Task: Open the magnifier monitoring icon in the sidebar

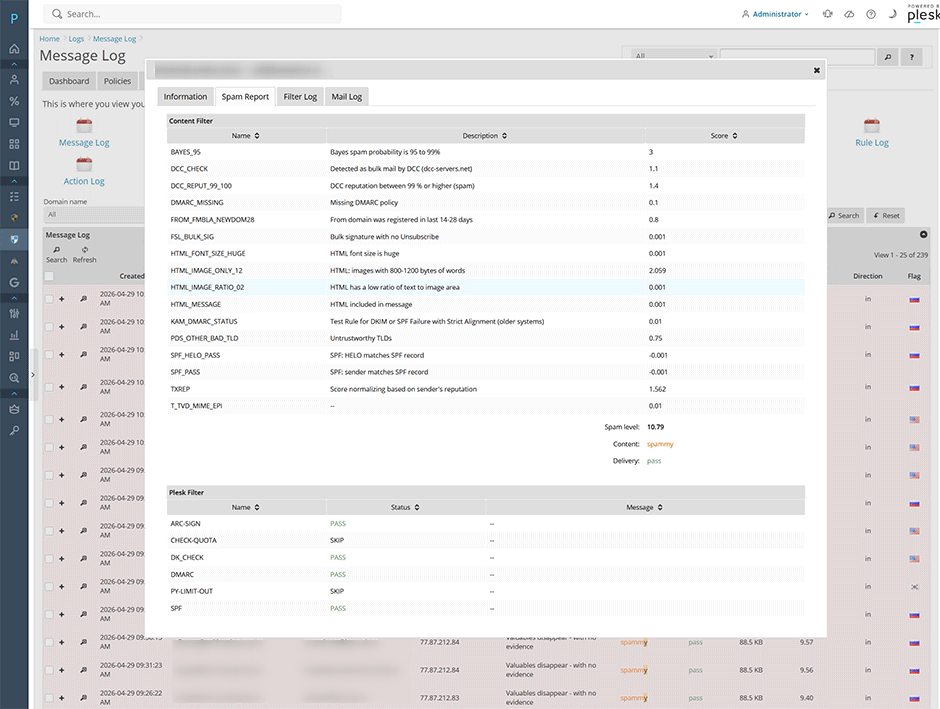Action: 14,378
